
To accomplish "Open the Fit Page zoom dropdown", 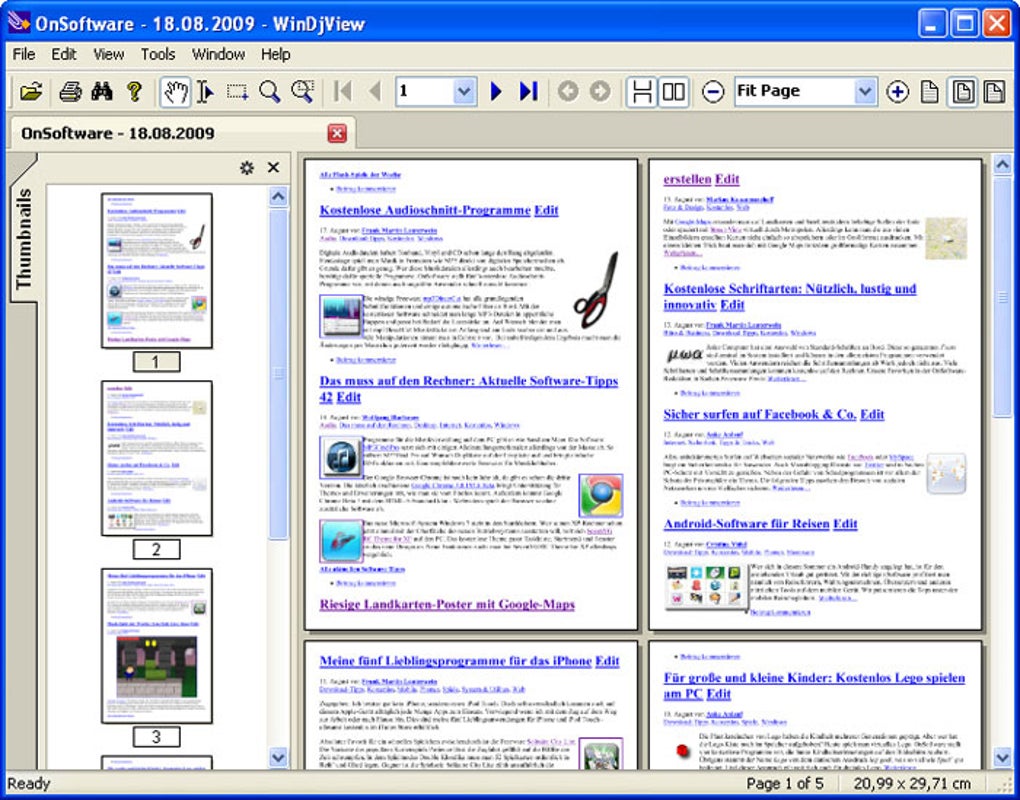I will pyautogui.click(x=865, y=92).
